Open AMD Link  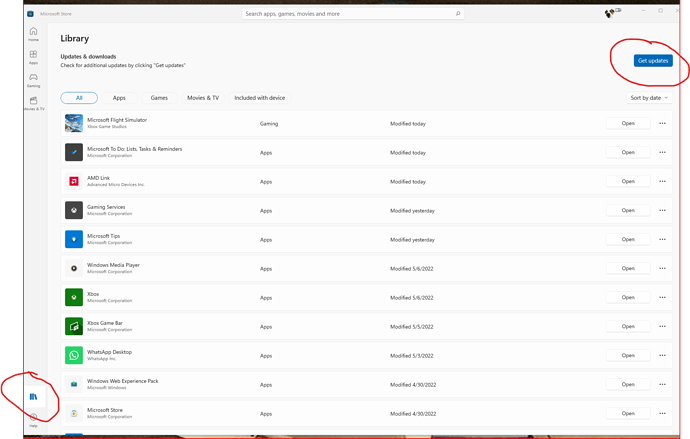tap(628, 182)
